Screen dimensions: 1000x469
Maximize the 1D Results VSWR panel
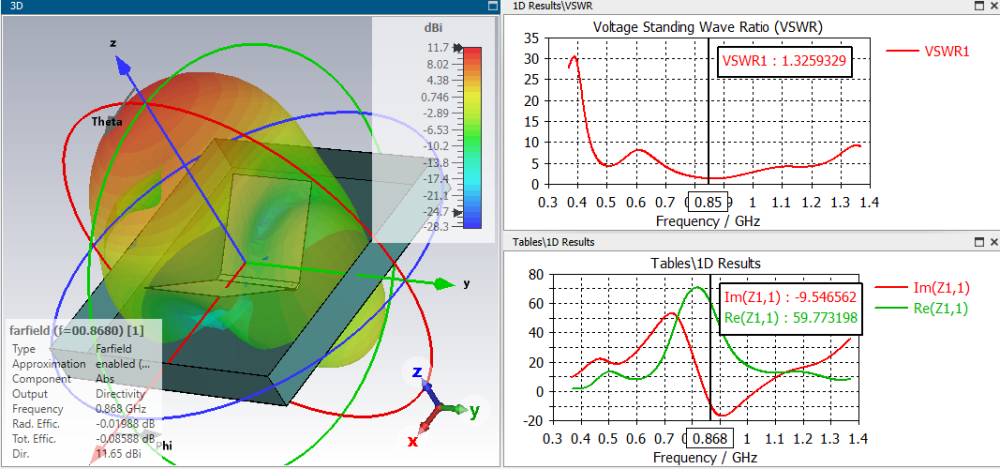(x=979, y=6)
